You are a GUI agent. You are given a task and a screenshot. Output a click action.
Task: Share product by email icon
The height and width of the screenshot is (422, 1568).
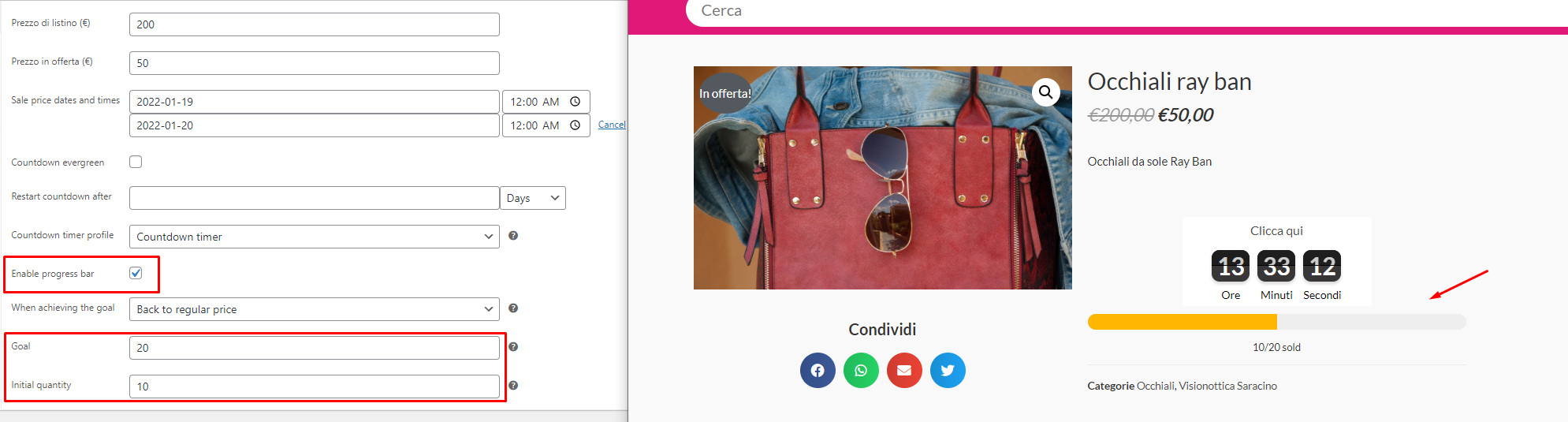904,370
